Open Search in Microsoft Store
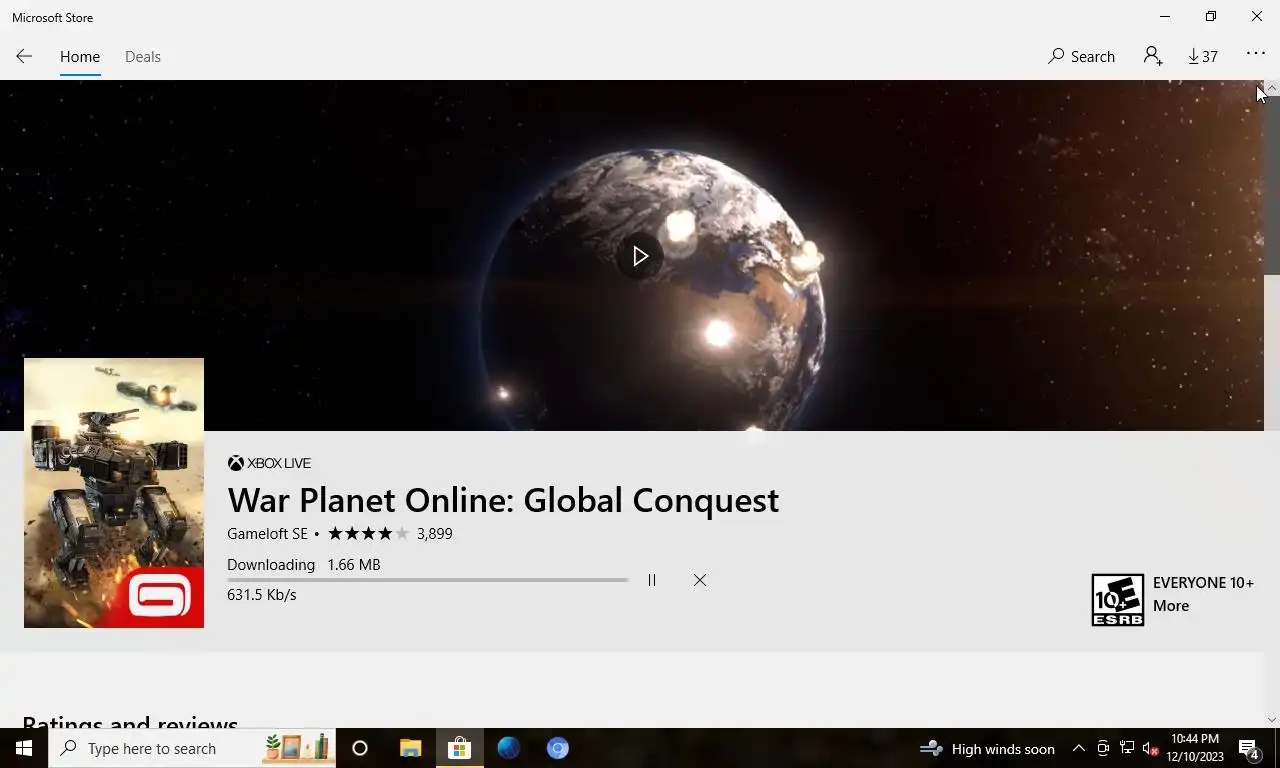The height and width of the screenshot is (768, 1280). 1081,57
